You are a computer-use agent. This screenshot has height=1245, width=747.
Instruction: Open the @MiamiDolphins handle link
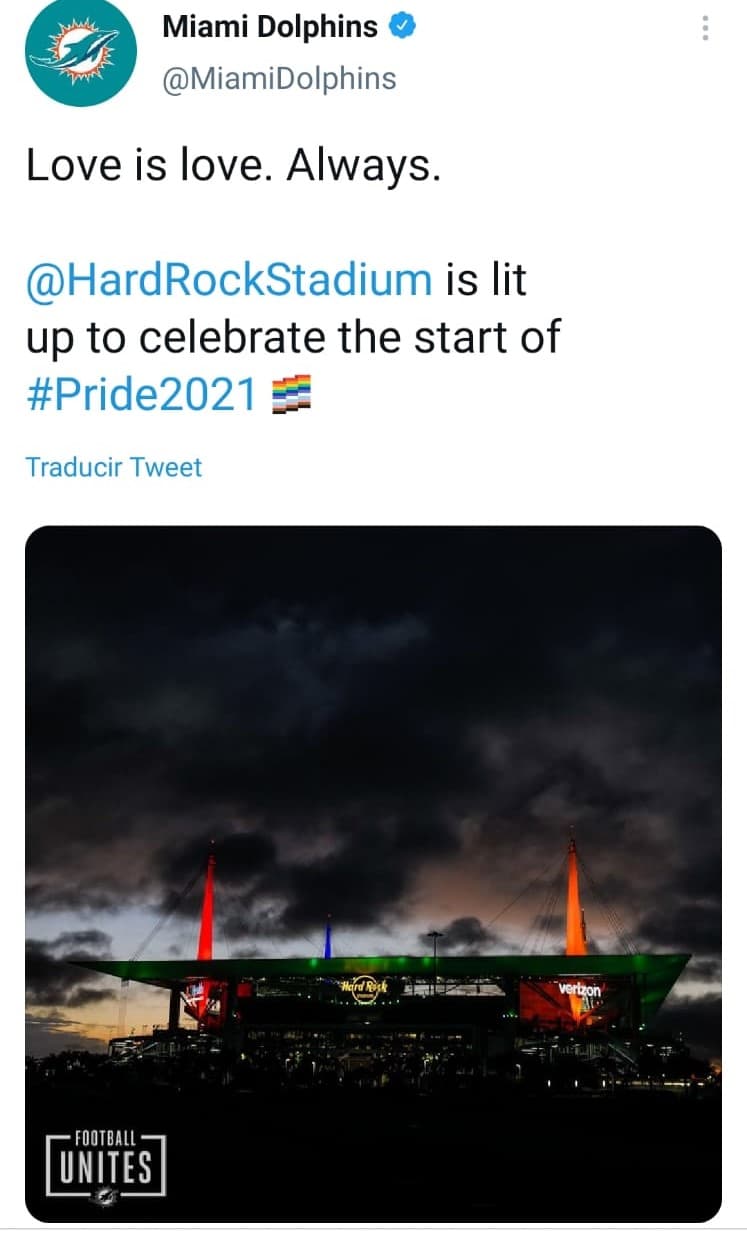coord(279,78)
